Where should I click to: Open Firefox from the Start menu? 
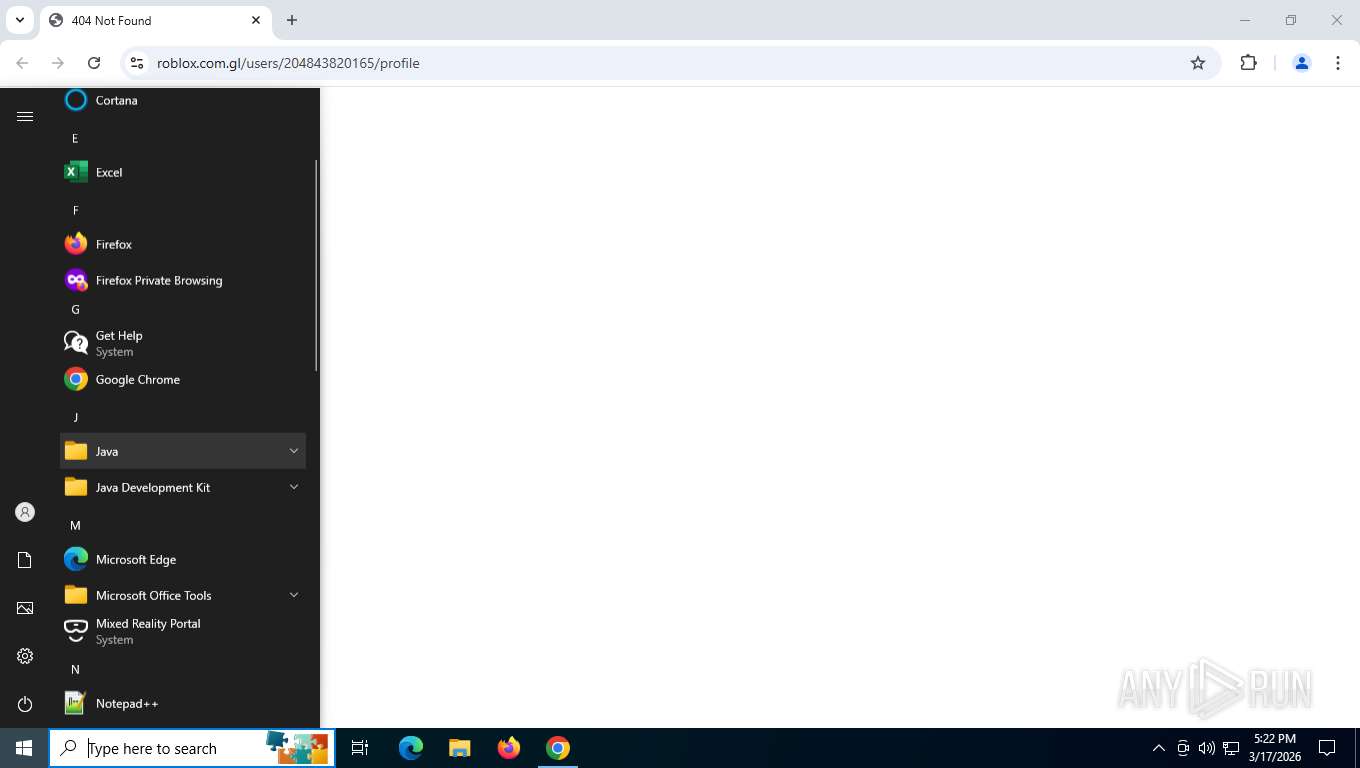182,244
